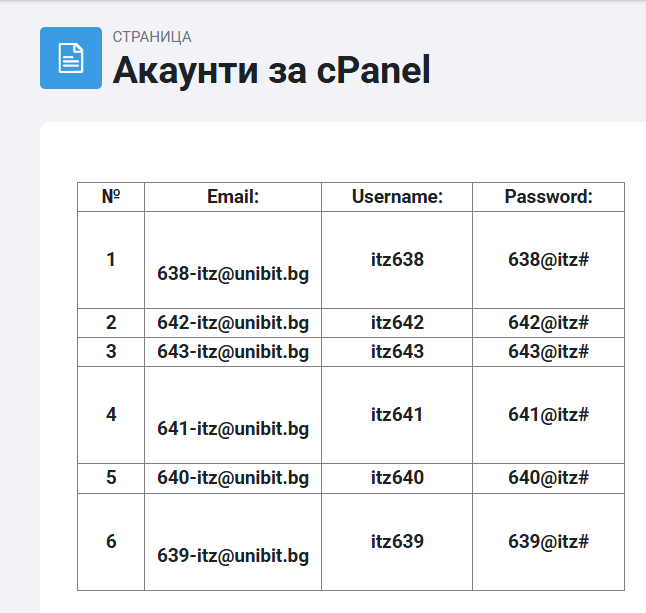Click the 641-itz@unibit.bg email address
The height and width of the screenshot is (613, 646).
coord(233,429)
